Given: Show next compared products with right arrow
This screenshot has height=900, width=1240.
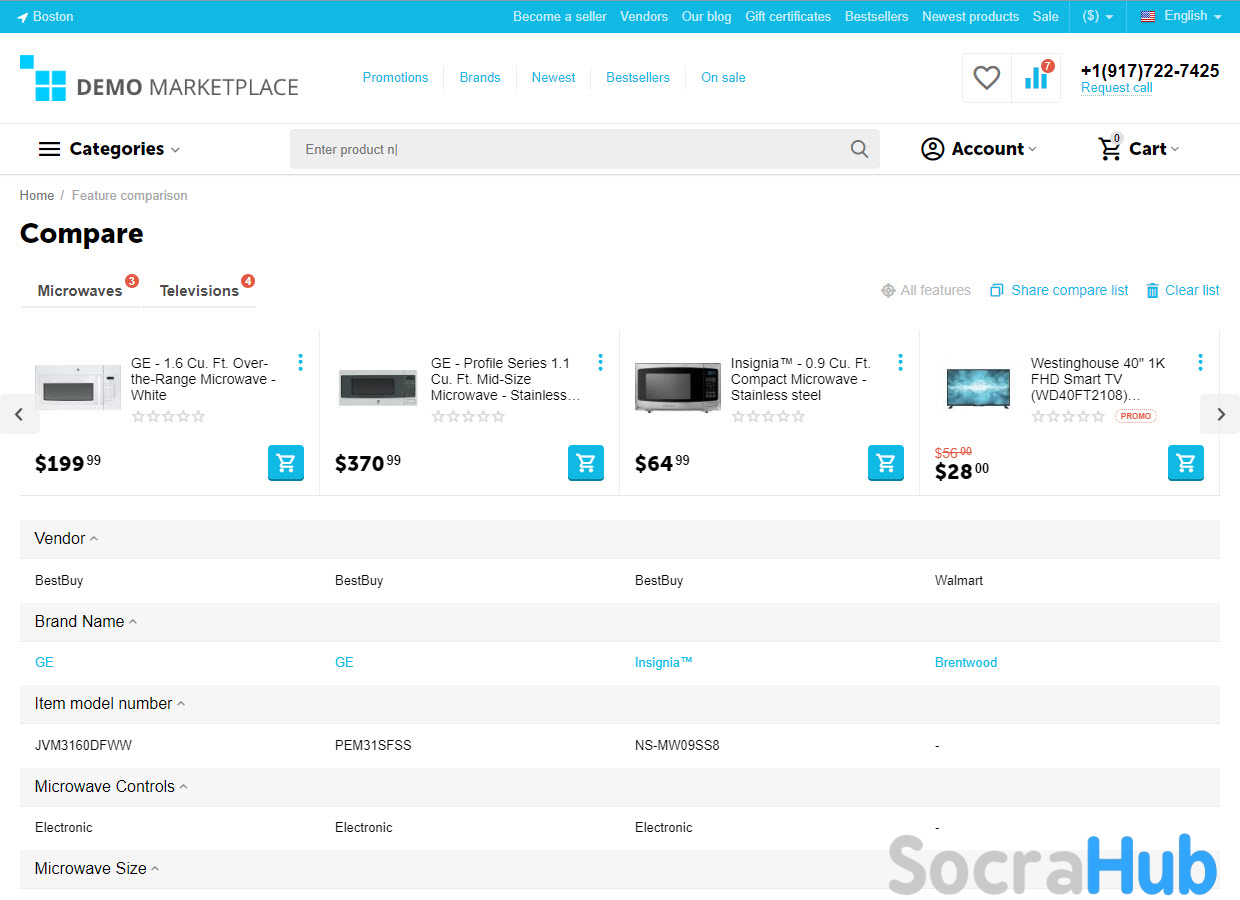Looking at the screenshot, I should point(1220,414).
